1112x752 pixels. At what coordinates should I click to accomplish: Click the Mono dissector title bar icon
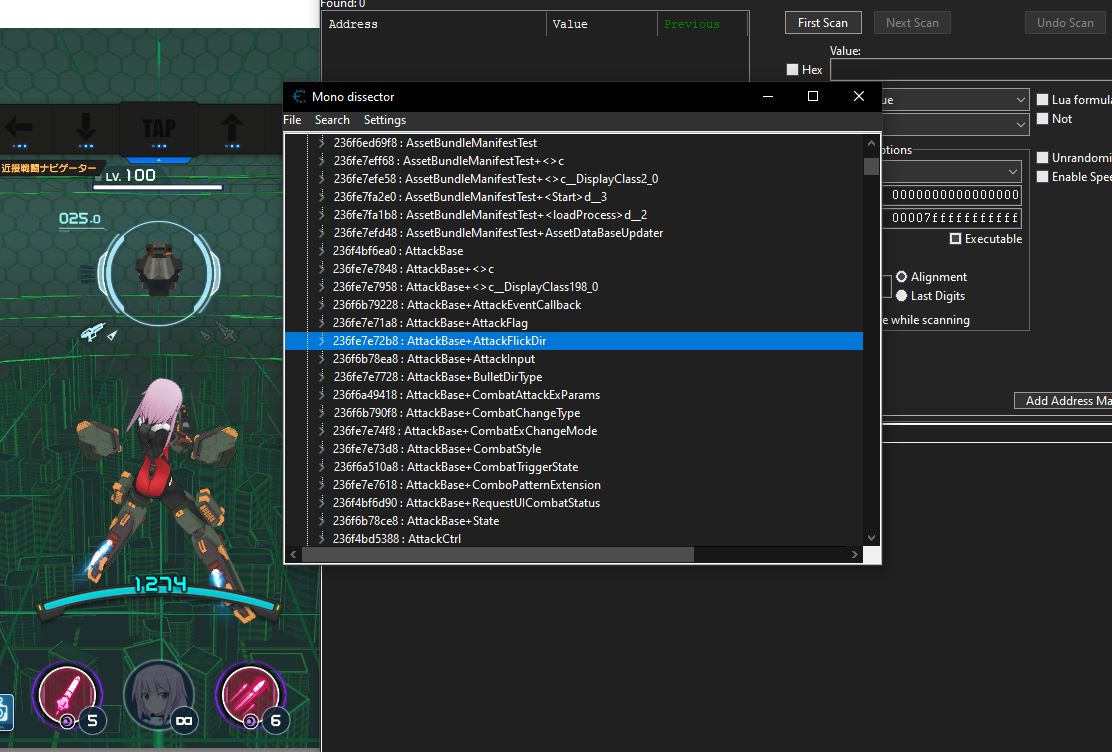coord(298,97)
